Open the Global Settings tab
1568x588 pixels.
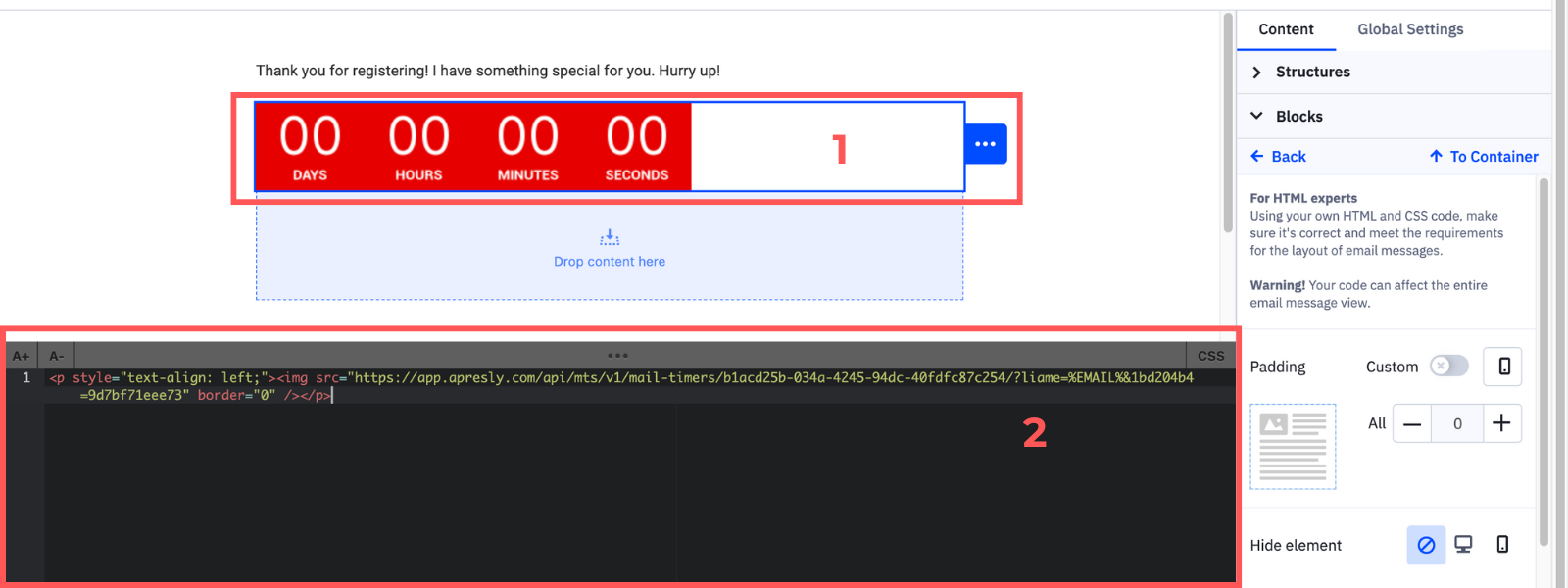tap(1410, 29)
